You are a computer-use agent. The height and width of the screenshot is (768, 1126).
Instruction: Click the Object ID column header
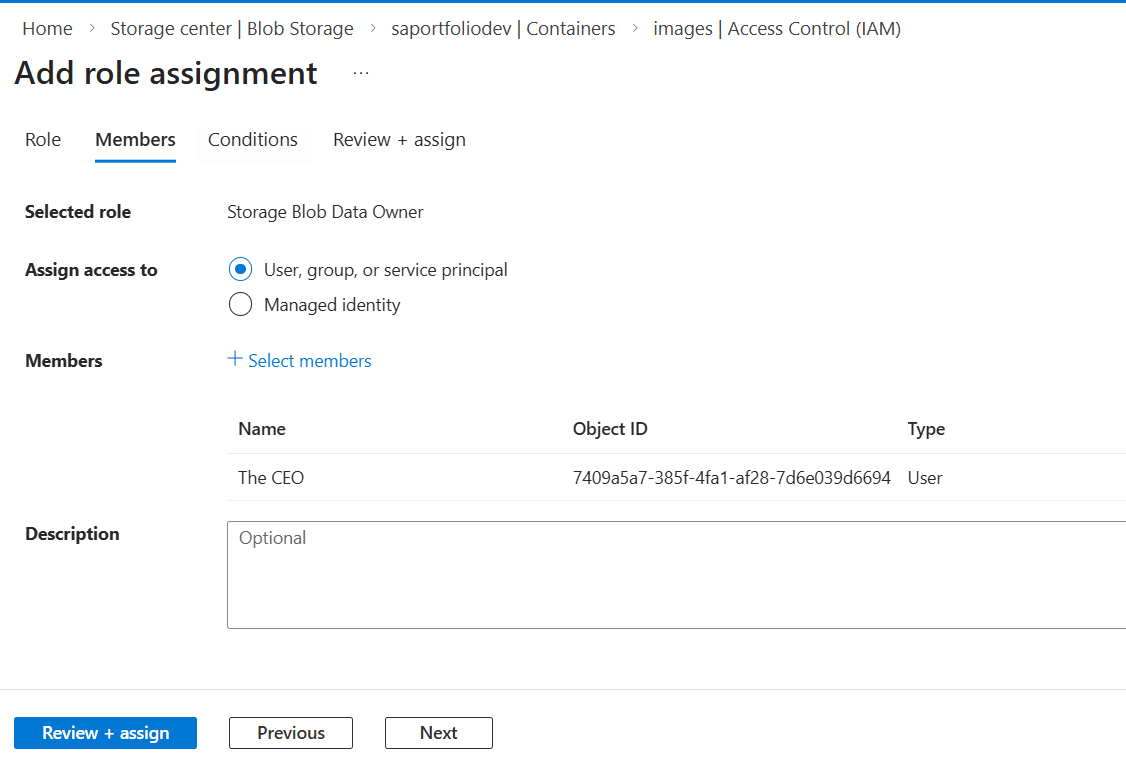pyautogui.click(x=610, y=429)
